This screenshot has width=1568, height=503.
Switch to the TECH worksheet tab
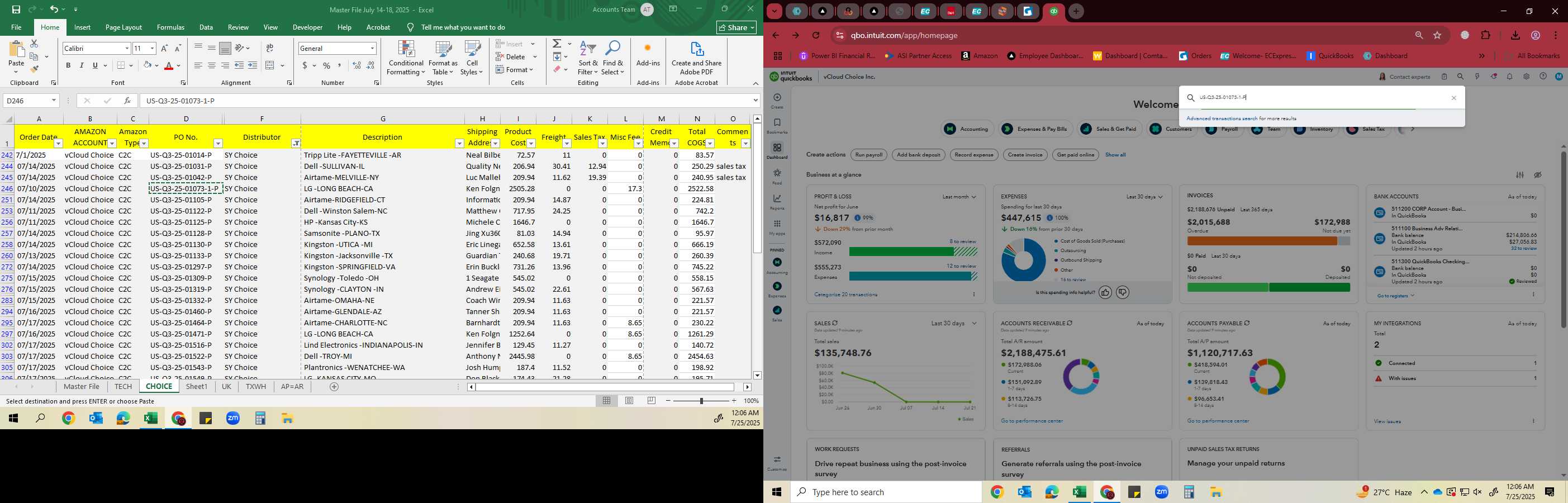point(123,387)
